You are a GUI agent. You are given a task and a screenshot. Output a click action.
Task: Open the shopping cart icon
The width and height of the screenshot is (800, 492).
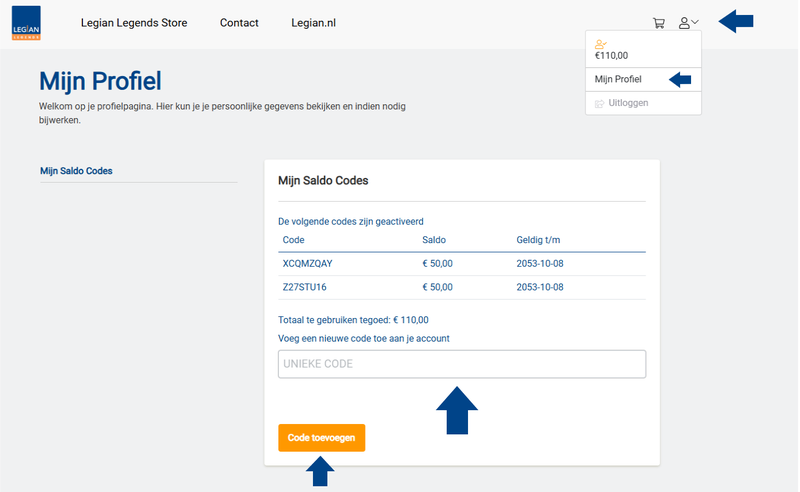pos(659,23)
